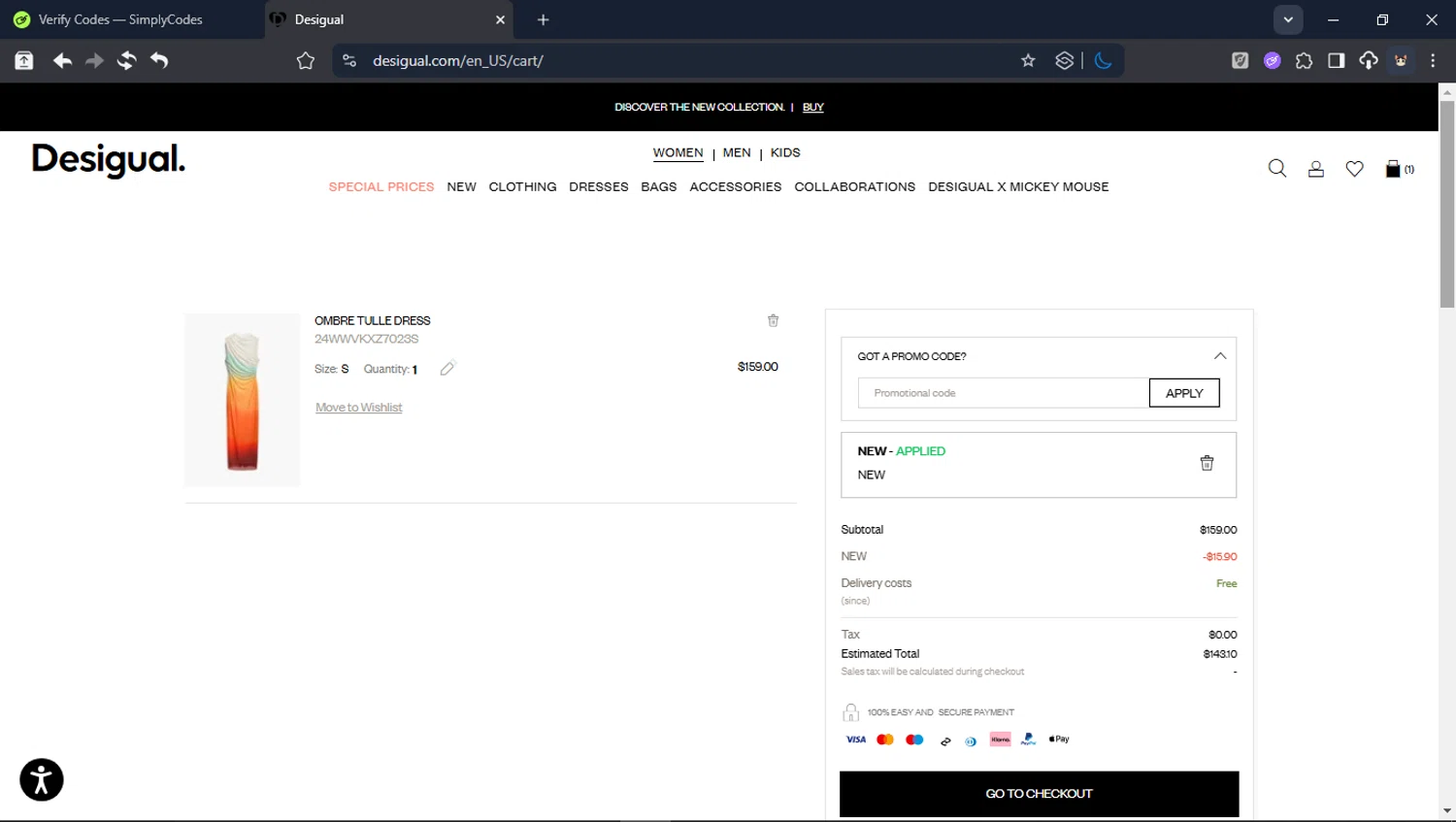Click the page vertical scrollbar
This screenshot has height=822, width=1456.
[x=1447, y=204]
